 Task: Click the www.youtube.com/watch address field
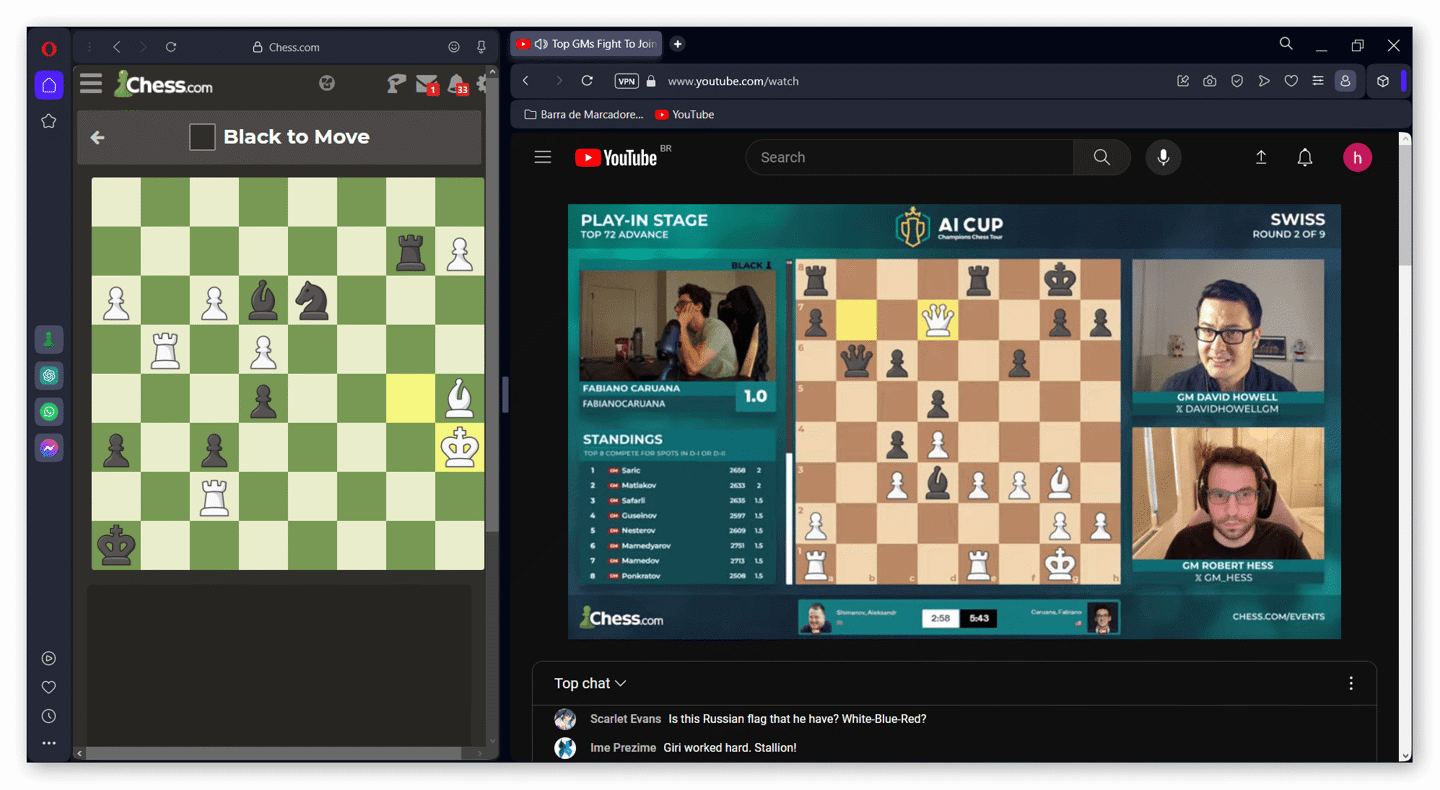tap(733, 81)
